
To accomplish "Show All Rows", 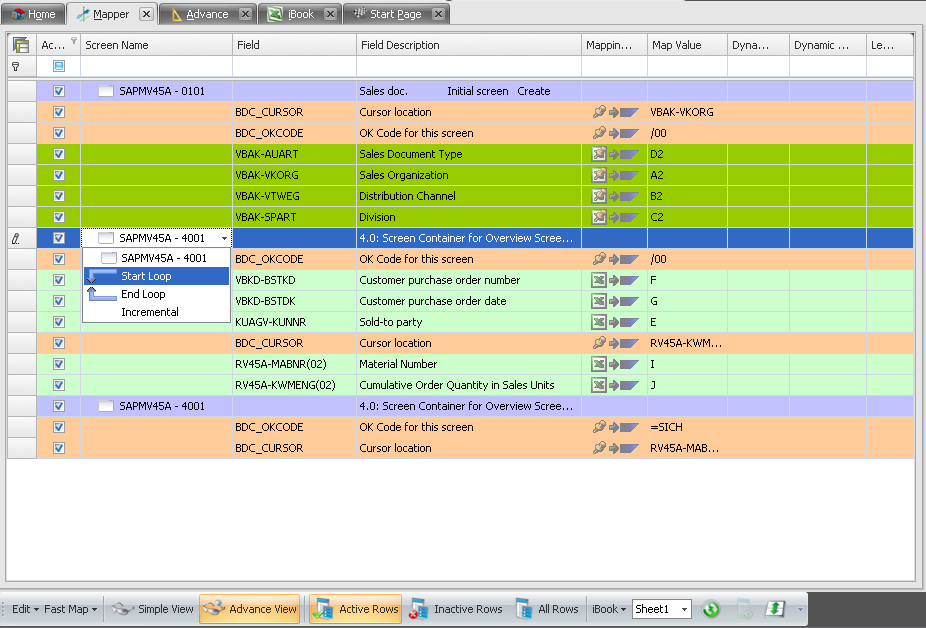I will pos(547,609).
